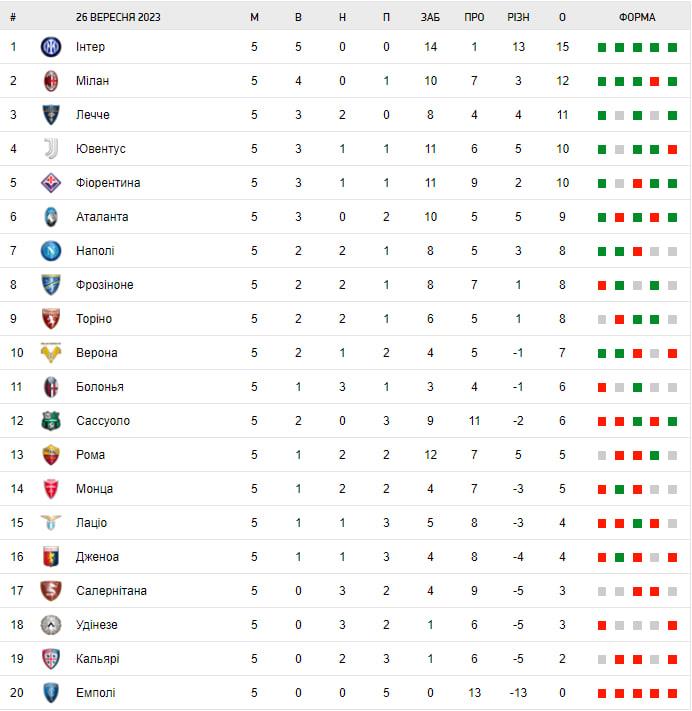Click the Torino bull crest

(x=51, y=319)
